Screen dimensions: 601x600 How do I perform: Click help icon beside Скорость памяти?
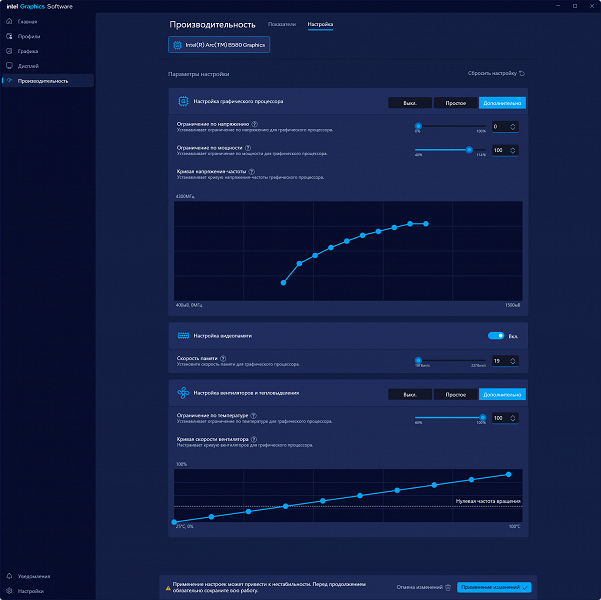pos(223,358)
